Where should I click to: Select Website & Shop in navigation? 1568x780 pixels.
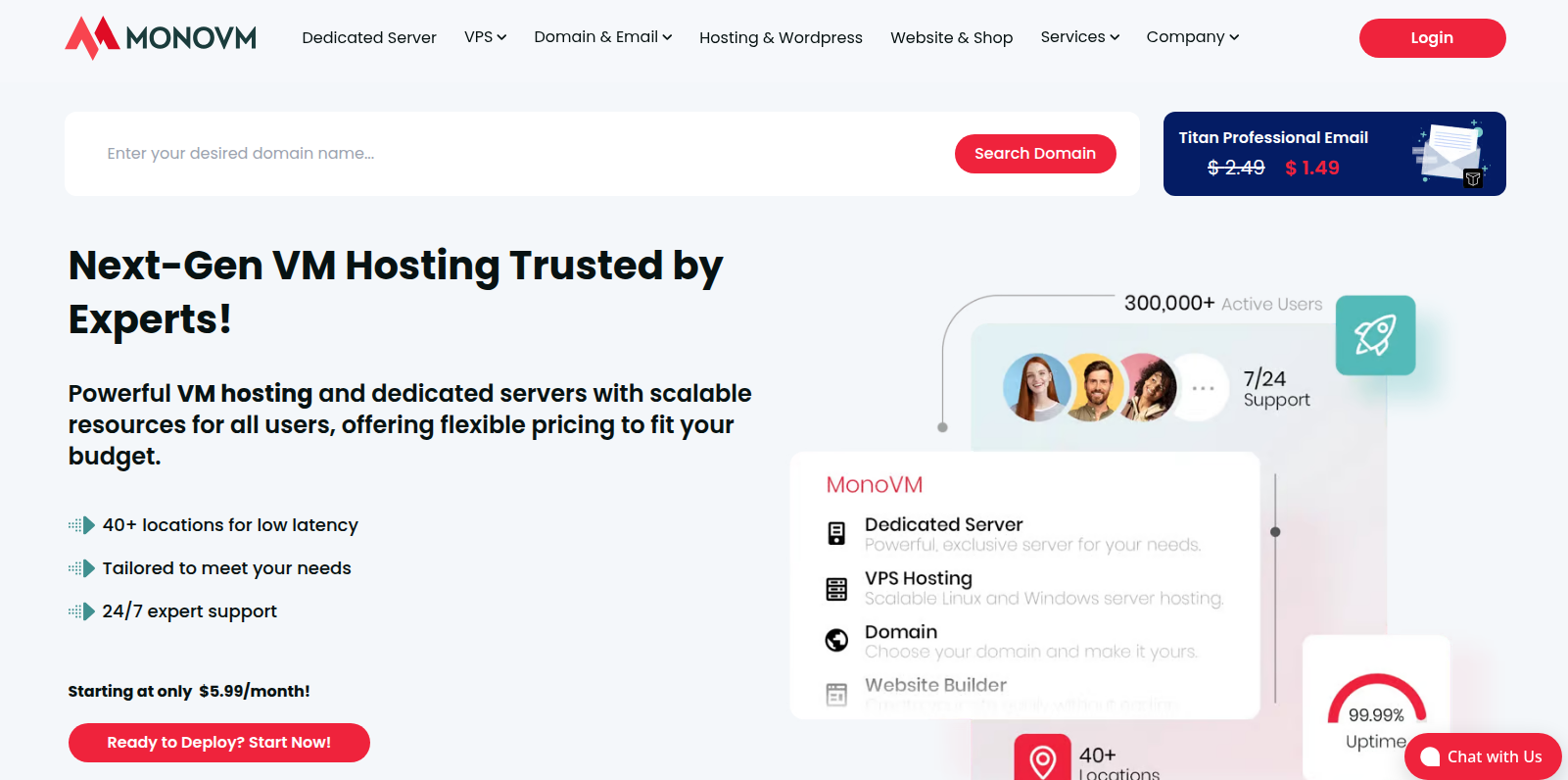[x=951, y=38]
